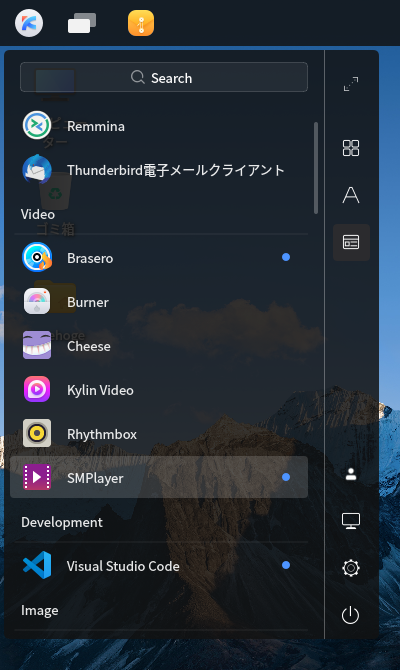
Task: Click the Brasero disc icon
Action: click(x=37, y=258)
